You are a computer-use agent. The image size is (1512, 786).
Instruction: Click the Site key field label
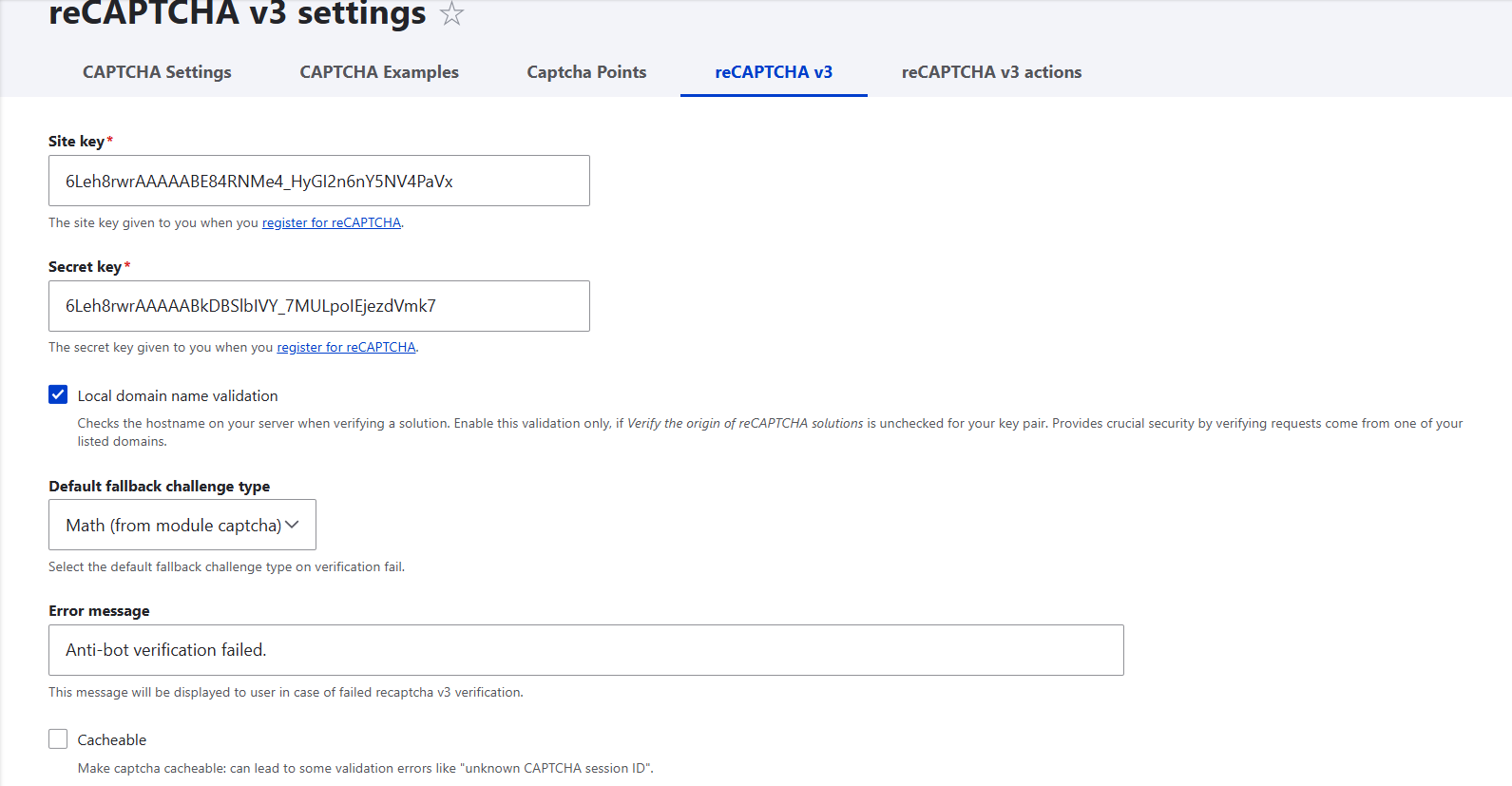pyautogui.click(x=76, y=142)
